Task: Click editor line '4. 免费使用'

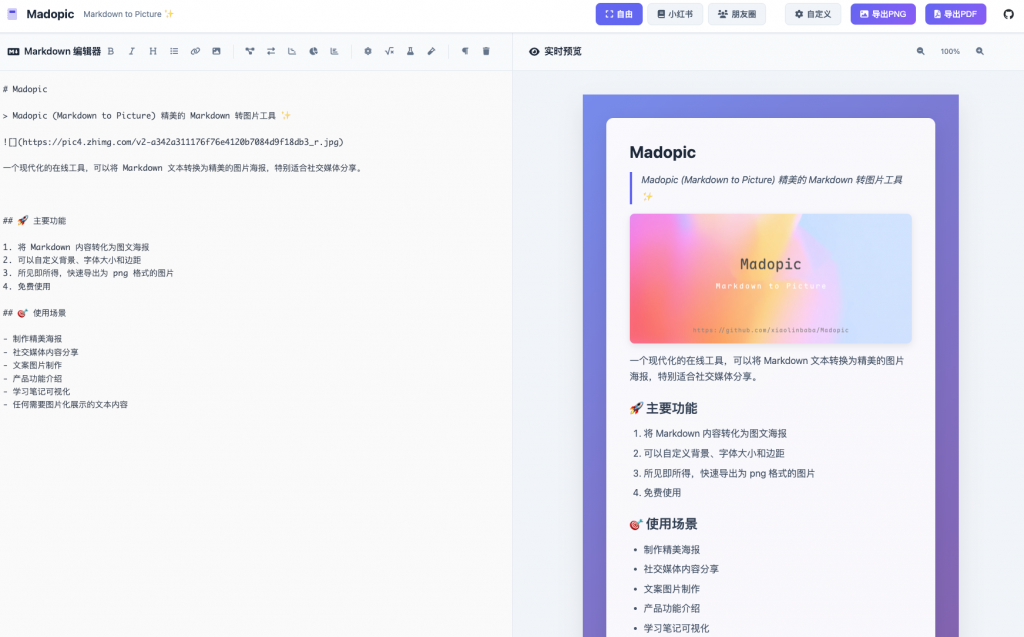Action: coord(26,286)
